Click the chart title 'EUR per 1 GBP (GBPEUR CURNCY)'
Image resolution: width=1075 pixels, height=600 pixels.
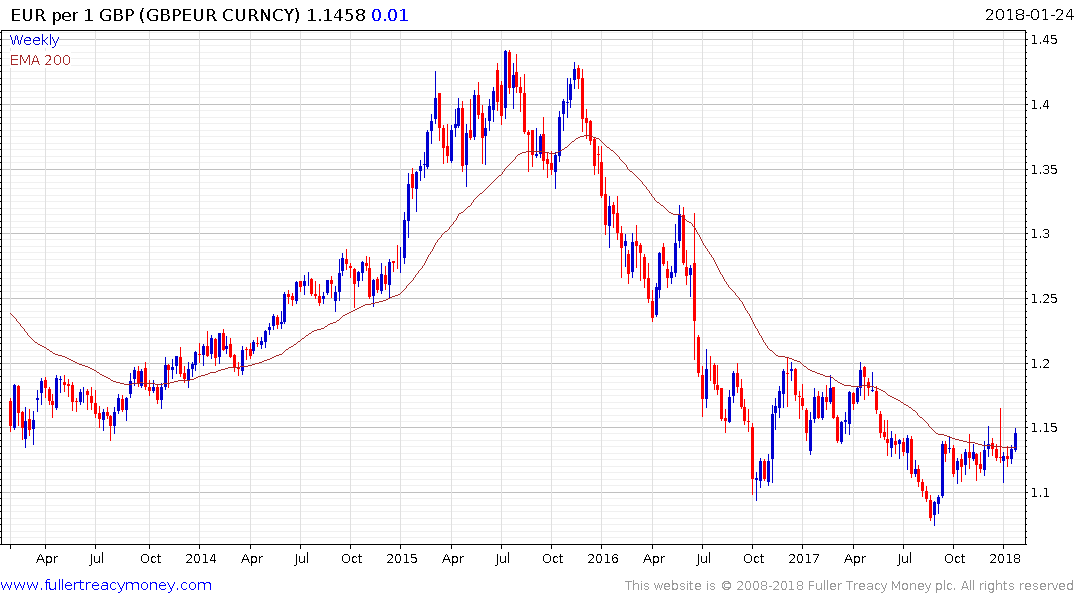[156, 15]
